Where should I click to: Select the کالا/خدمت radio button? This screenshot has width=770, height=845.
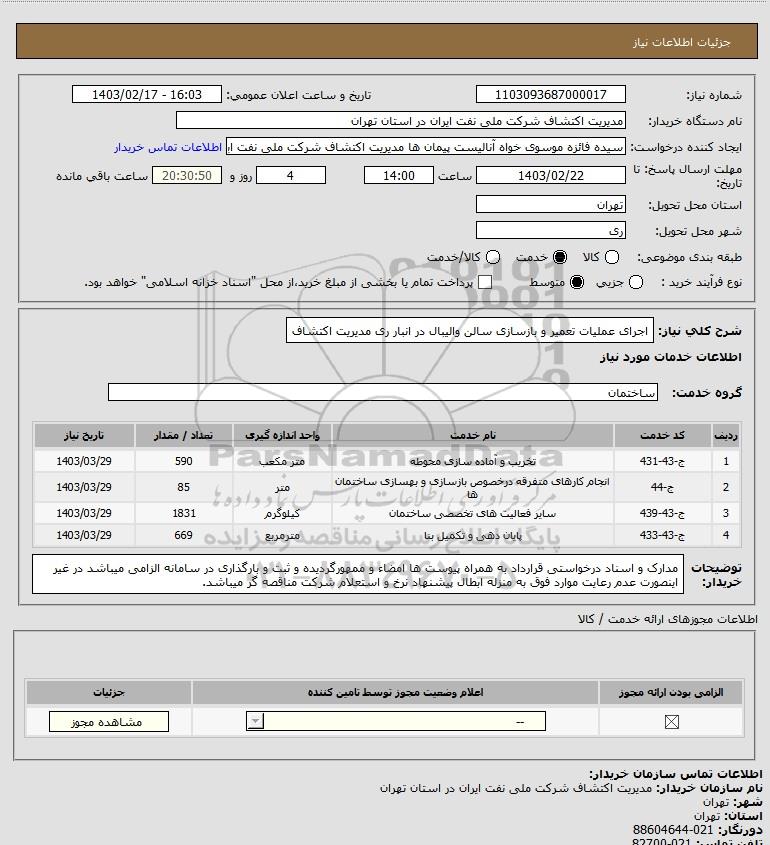click(x=492, y=257)
